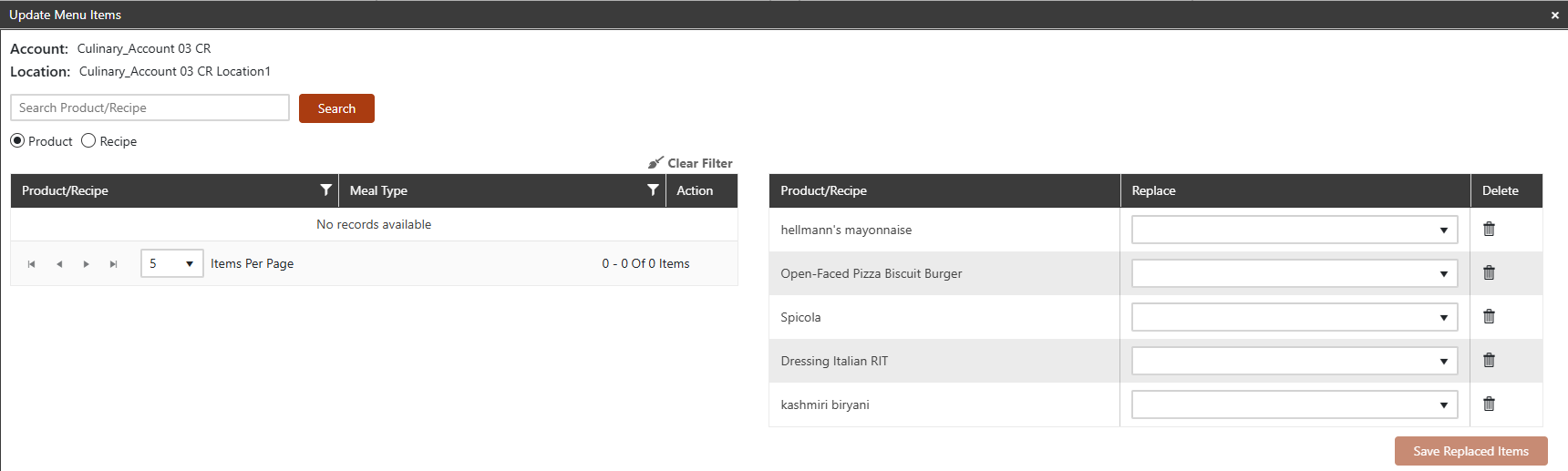
Task: Click the Search button
Action: click(336, 108)
